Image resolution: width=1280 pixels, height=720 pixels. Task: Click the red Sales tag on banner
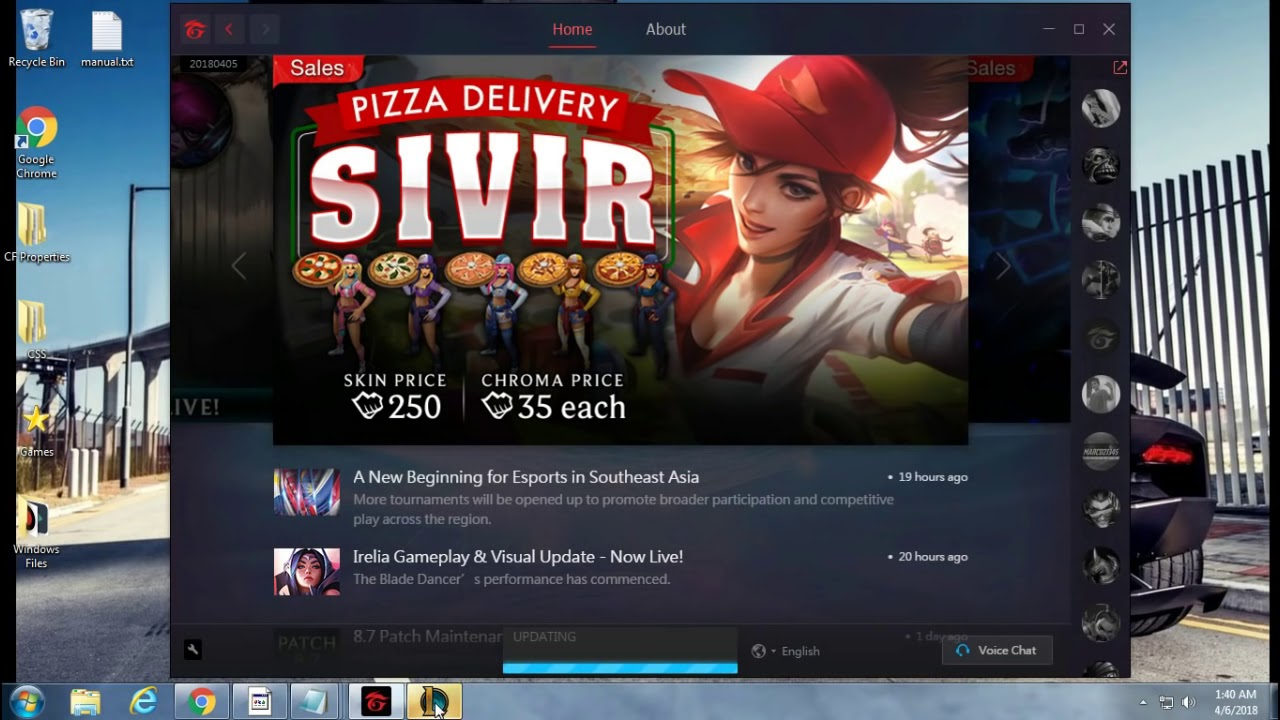[x=317, y=68]
